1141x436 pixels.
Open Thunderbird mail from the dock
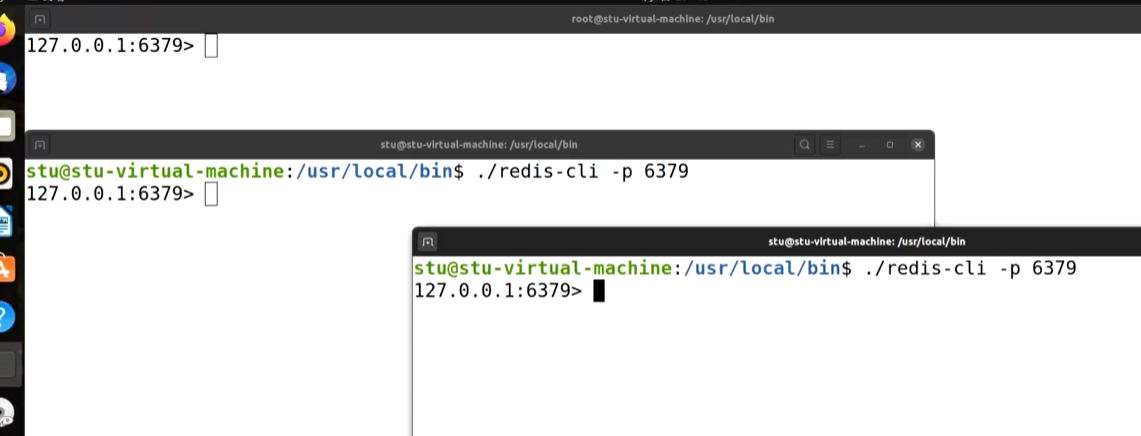coord(6,79)
